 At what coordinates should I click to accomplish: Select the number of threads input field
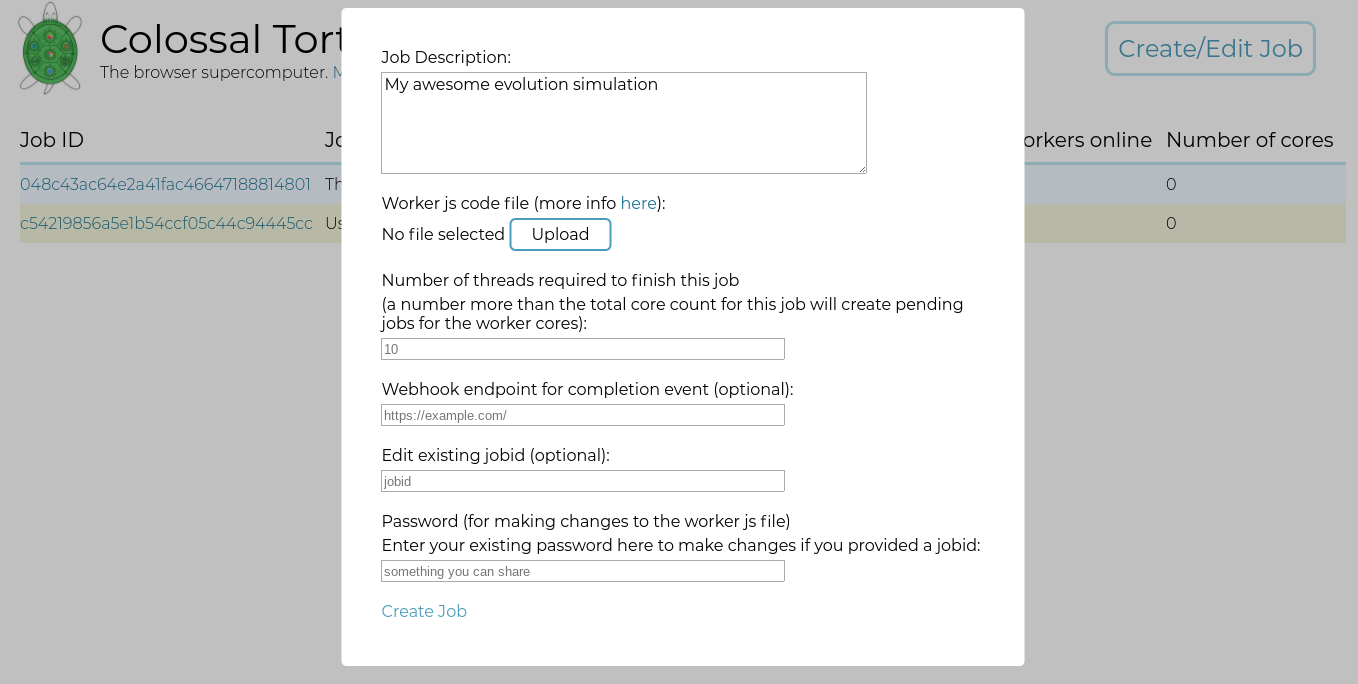pyautogui.click(x=583, y=349)
